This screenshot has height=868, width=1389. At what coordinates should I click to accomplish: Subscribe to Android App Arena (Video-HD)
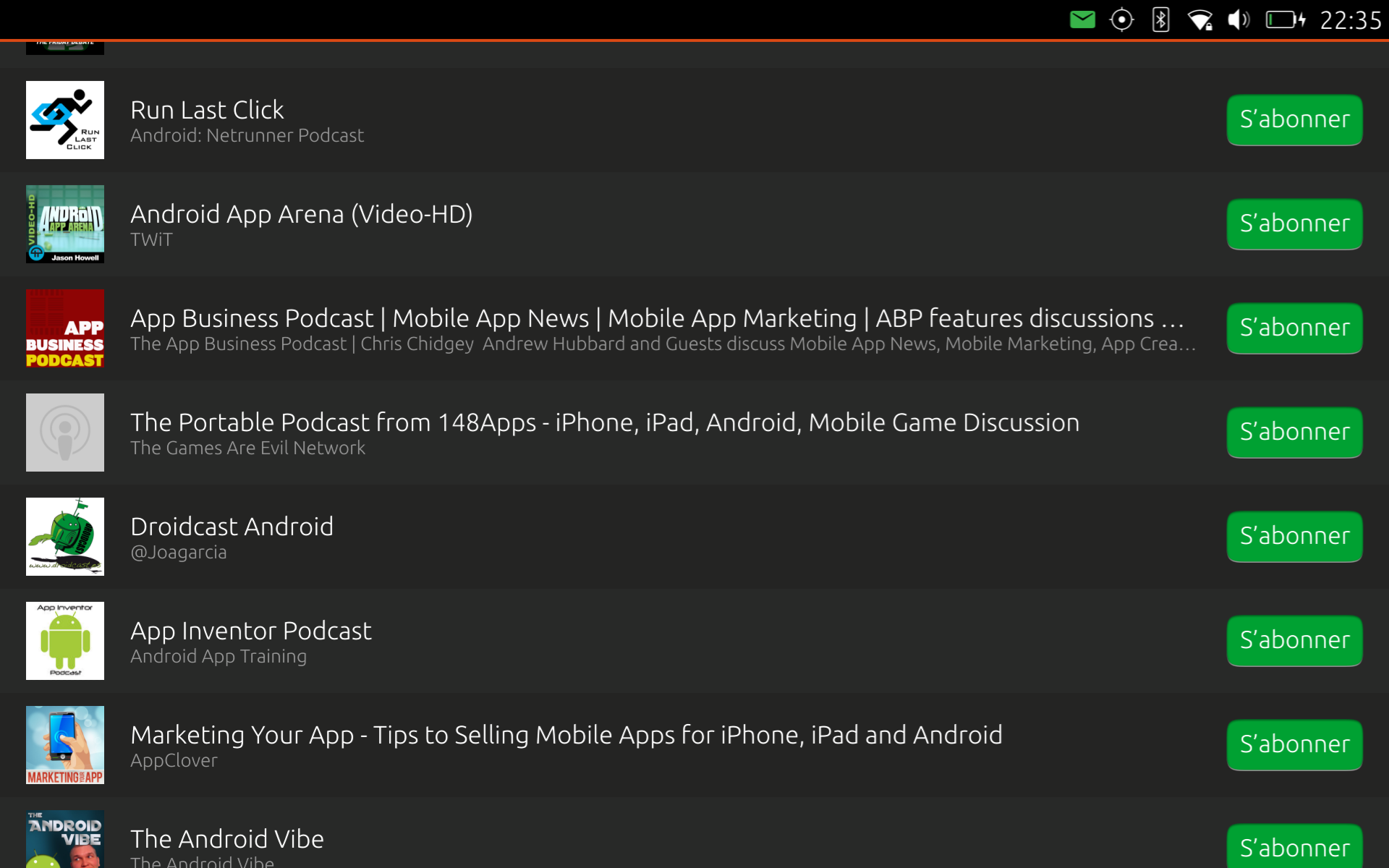coord(1294,224)
